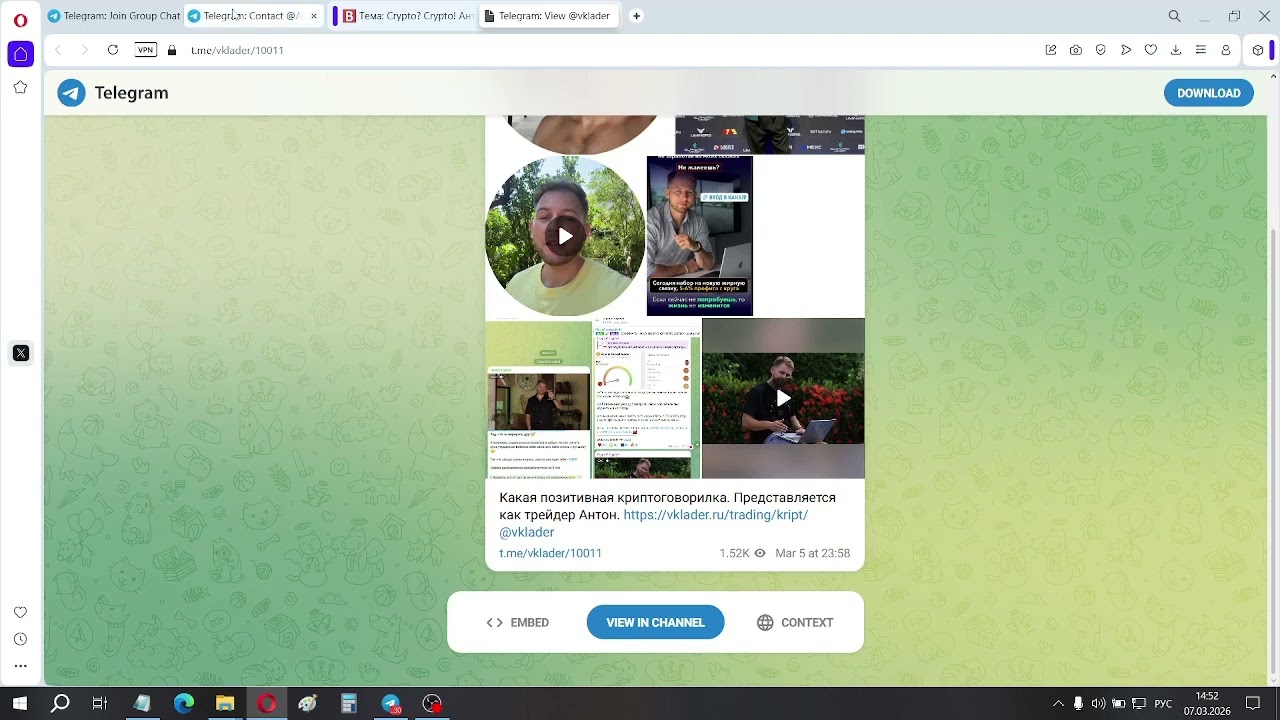Open the Extensions cube icon
Screen dimensions: 1280x720
pos(1258,50)
